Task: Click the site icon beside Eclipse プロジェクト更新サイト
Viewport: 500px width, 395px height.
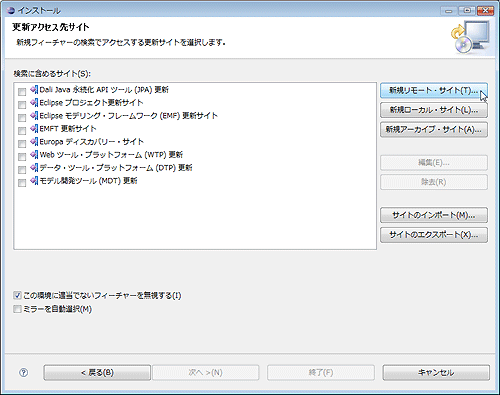Action: (34, 103)
